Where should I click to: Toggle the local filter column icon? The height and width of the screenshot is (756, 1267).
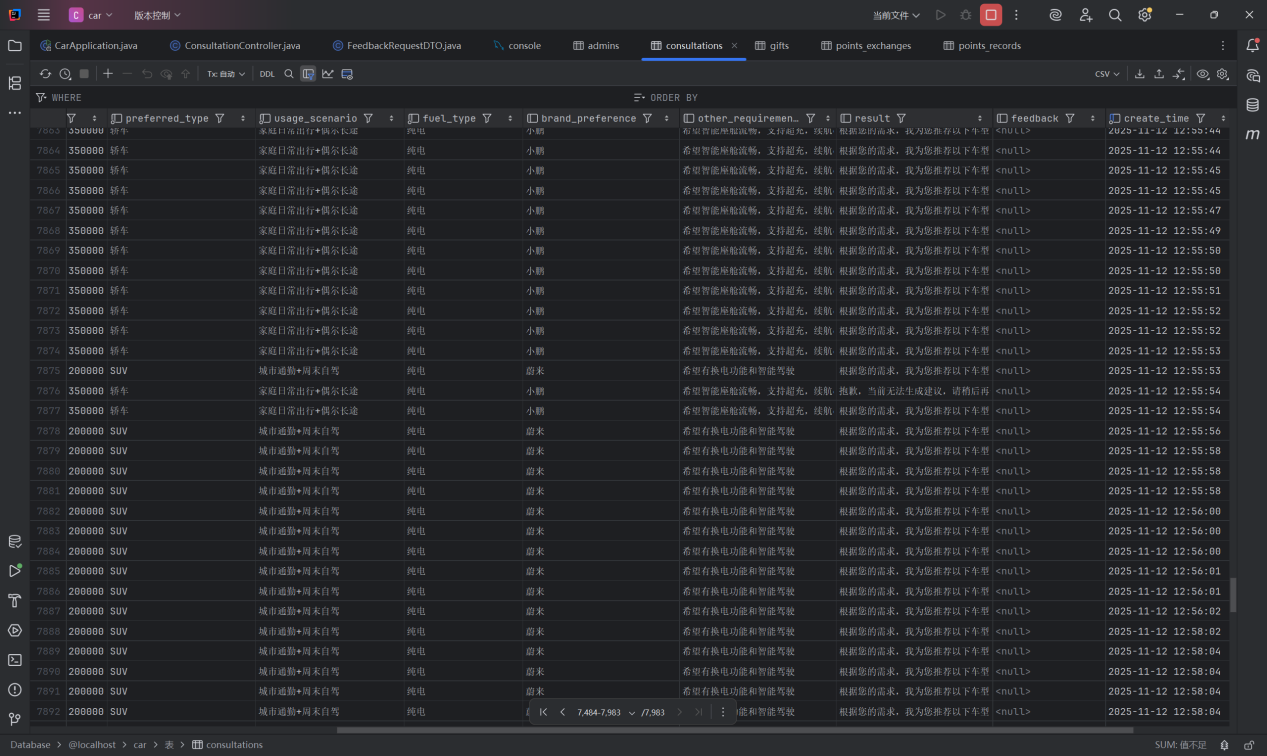point(308,74)
